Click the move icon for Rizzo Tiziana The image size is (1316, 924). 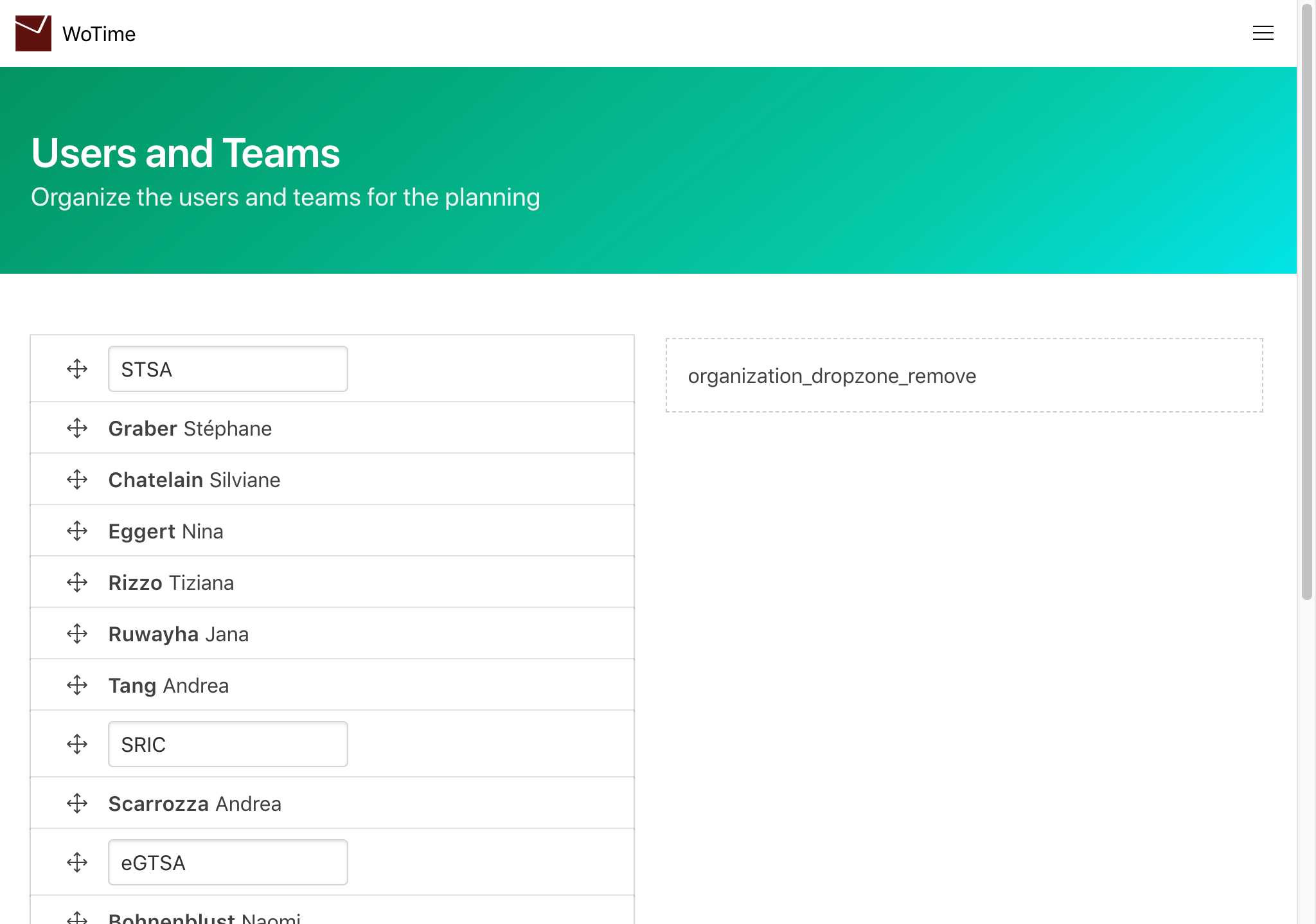pyautogui.click(x=77, y=582)
